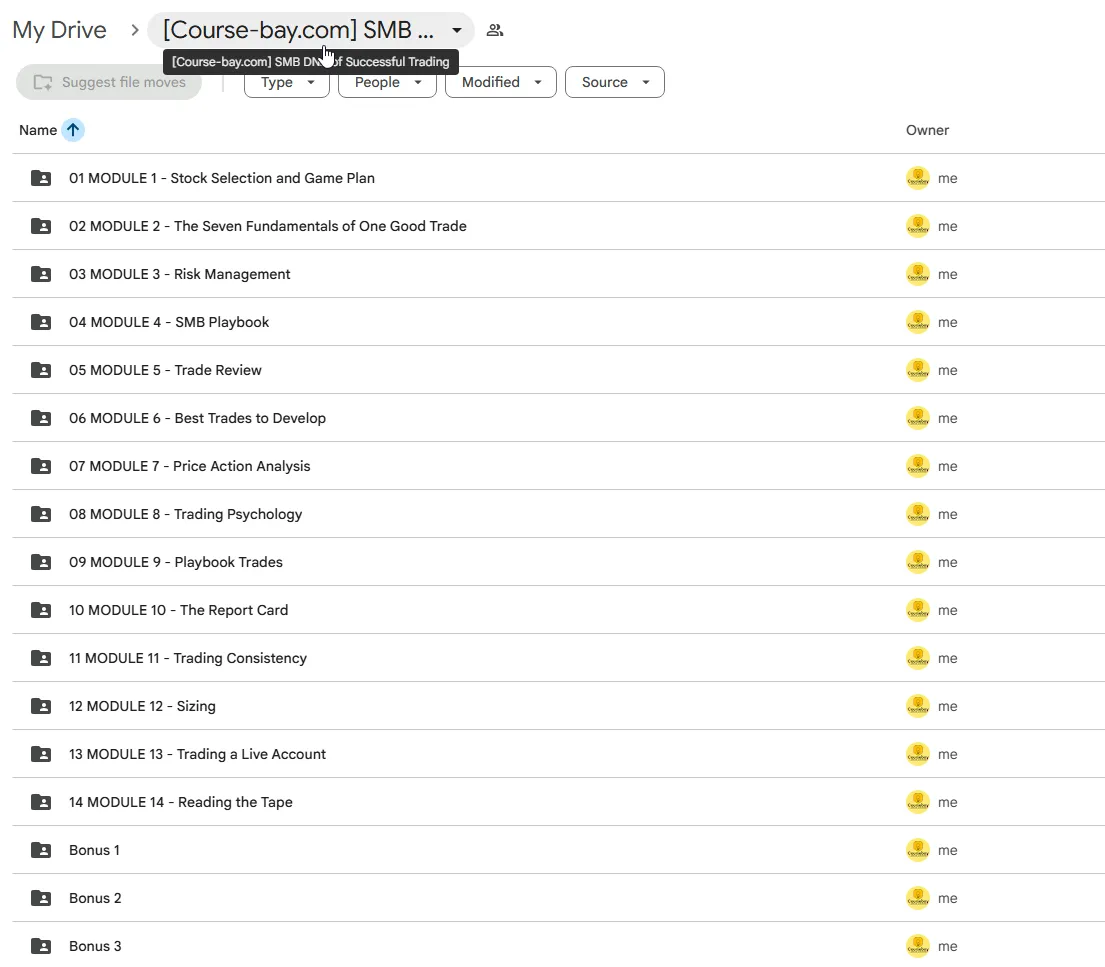Open the Source filter dropdown
Viewport: 1105px width, 967px height.
(x=615, y=82)
